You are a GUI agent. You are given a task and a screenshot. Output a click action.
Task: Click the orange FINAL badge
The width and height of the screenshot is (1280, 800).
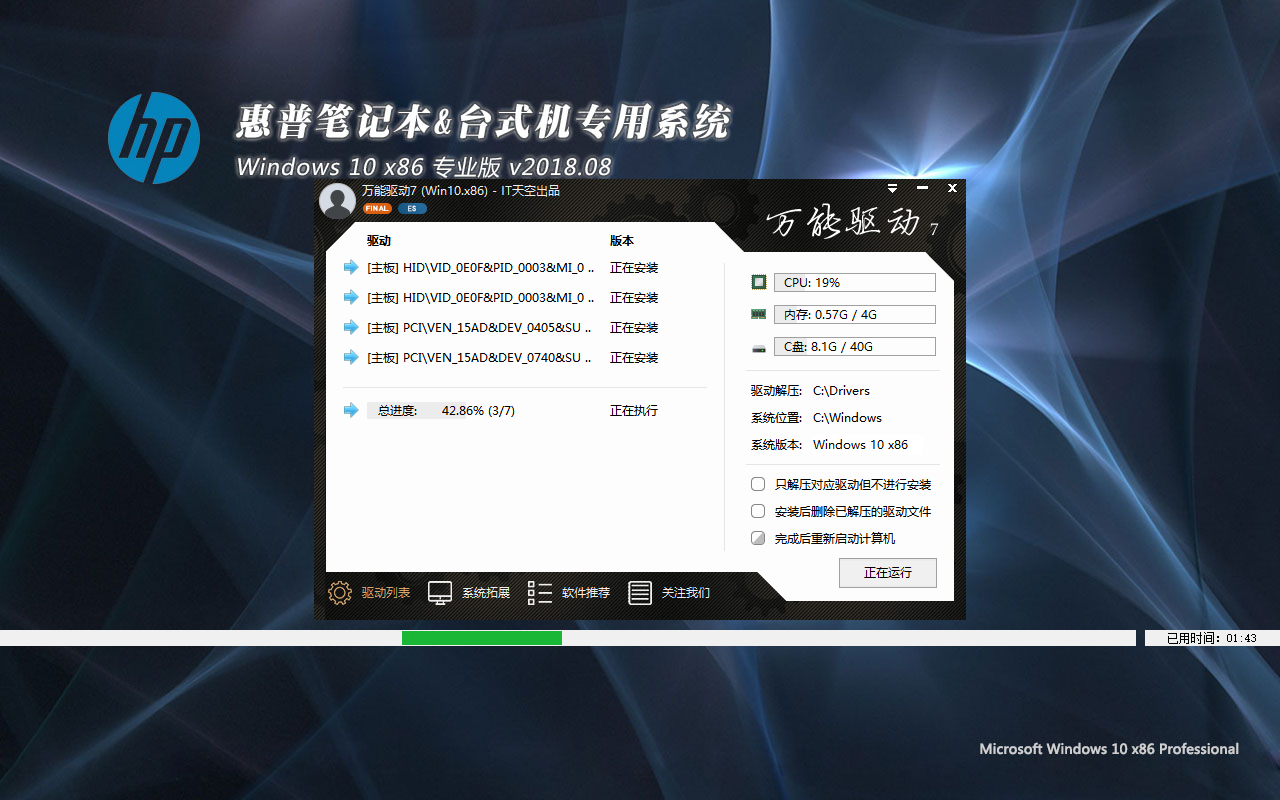click(377, 209)
